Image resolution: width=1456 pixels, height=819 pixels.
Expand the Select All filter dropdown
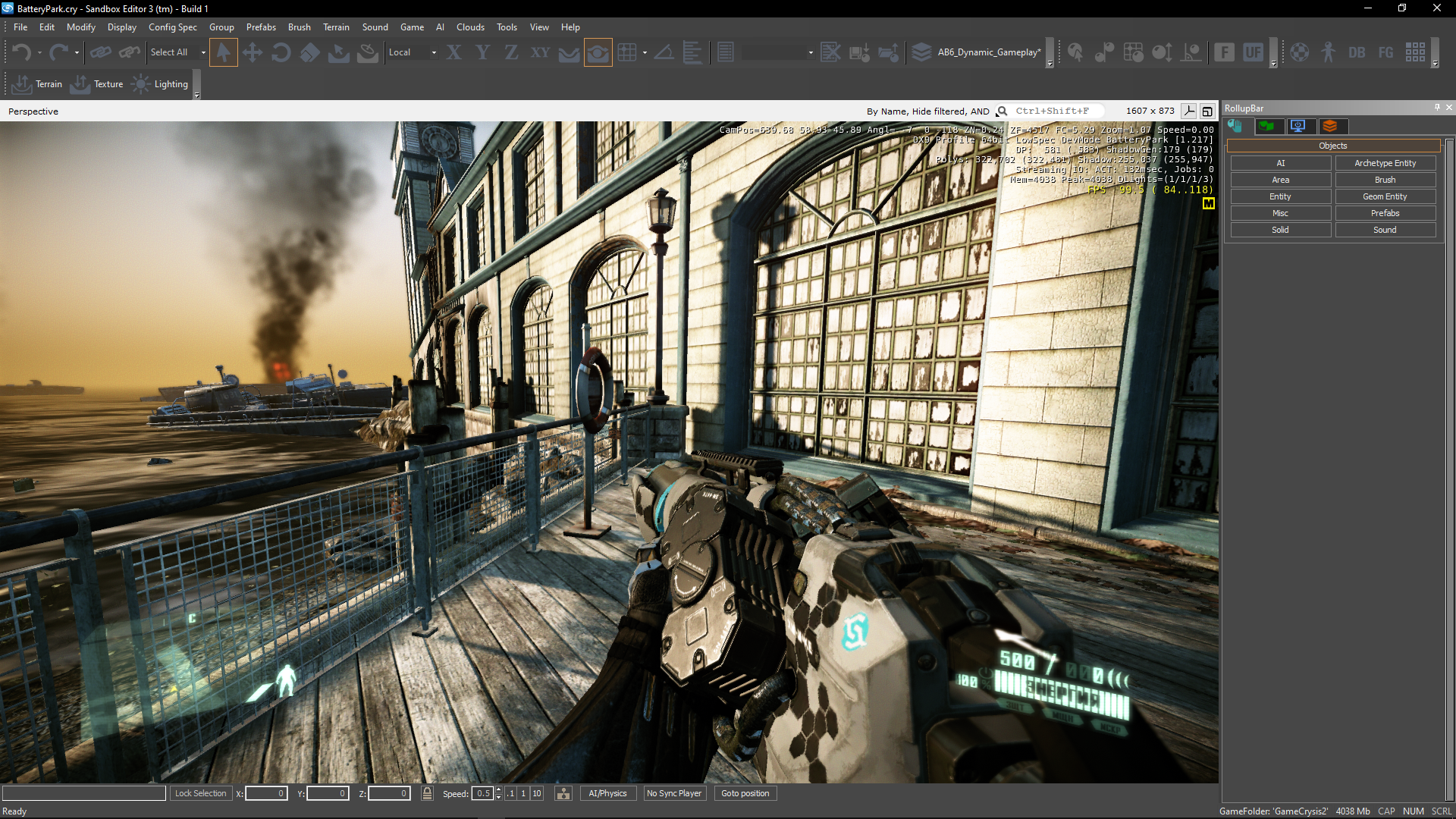(203, 52)
